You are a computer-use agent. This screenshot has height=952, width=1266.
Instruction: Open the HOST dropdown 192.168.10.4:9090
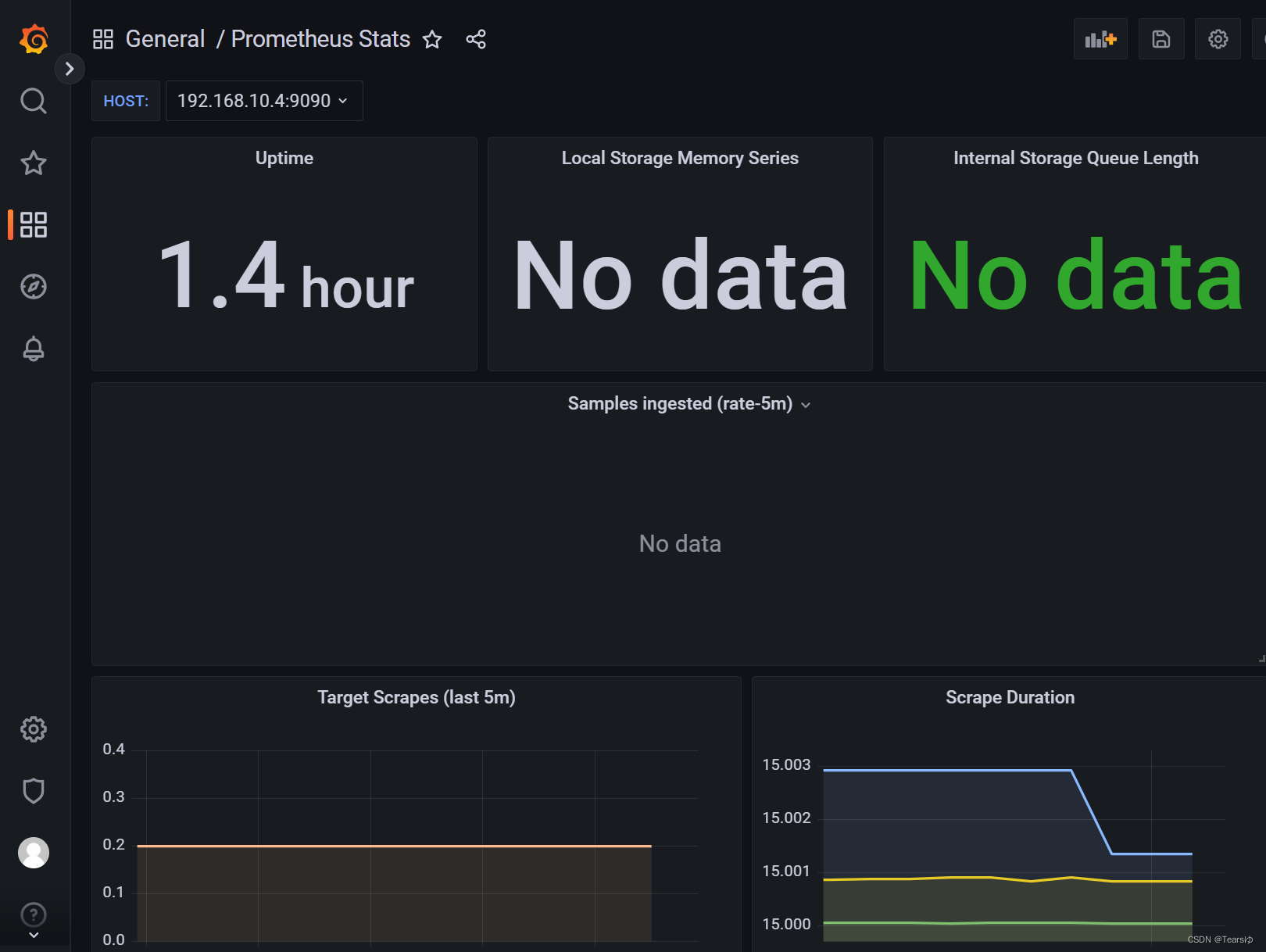tap(264, 101)
